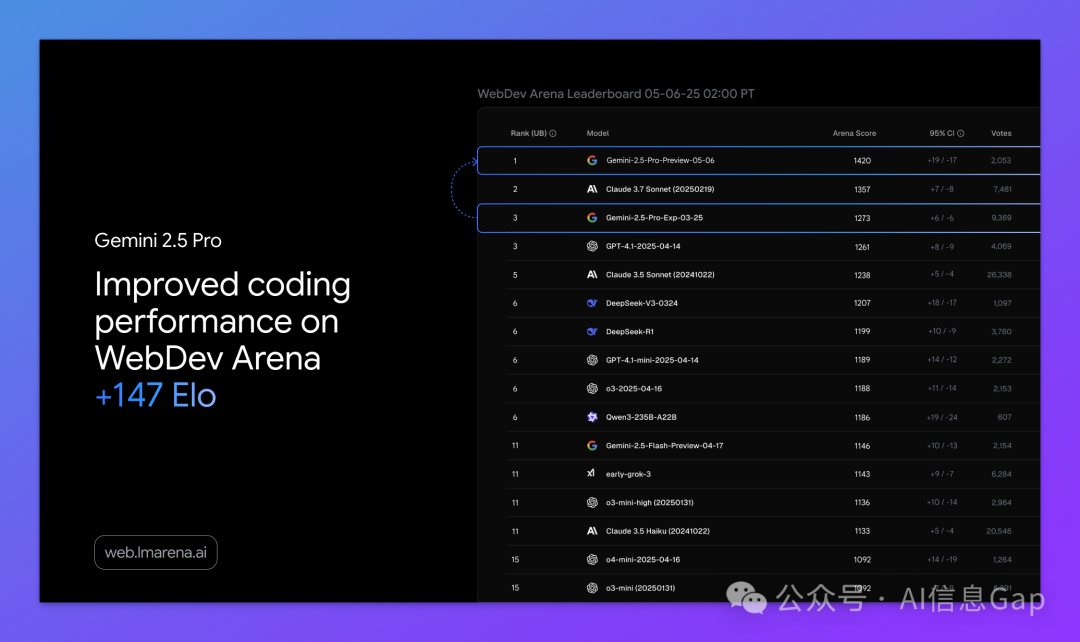The width and height of the screenshot is (1080, 642).
Task: Click the votes value 7,481
Action: [1002, 189]
